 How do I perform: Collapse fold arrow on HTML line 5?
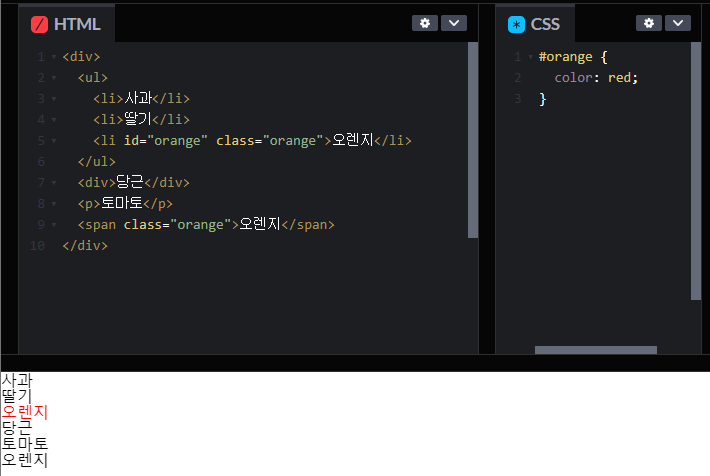tap(54, 141)
